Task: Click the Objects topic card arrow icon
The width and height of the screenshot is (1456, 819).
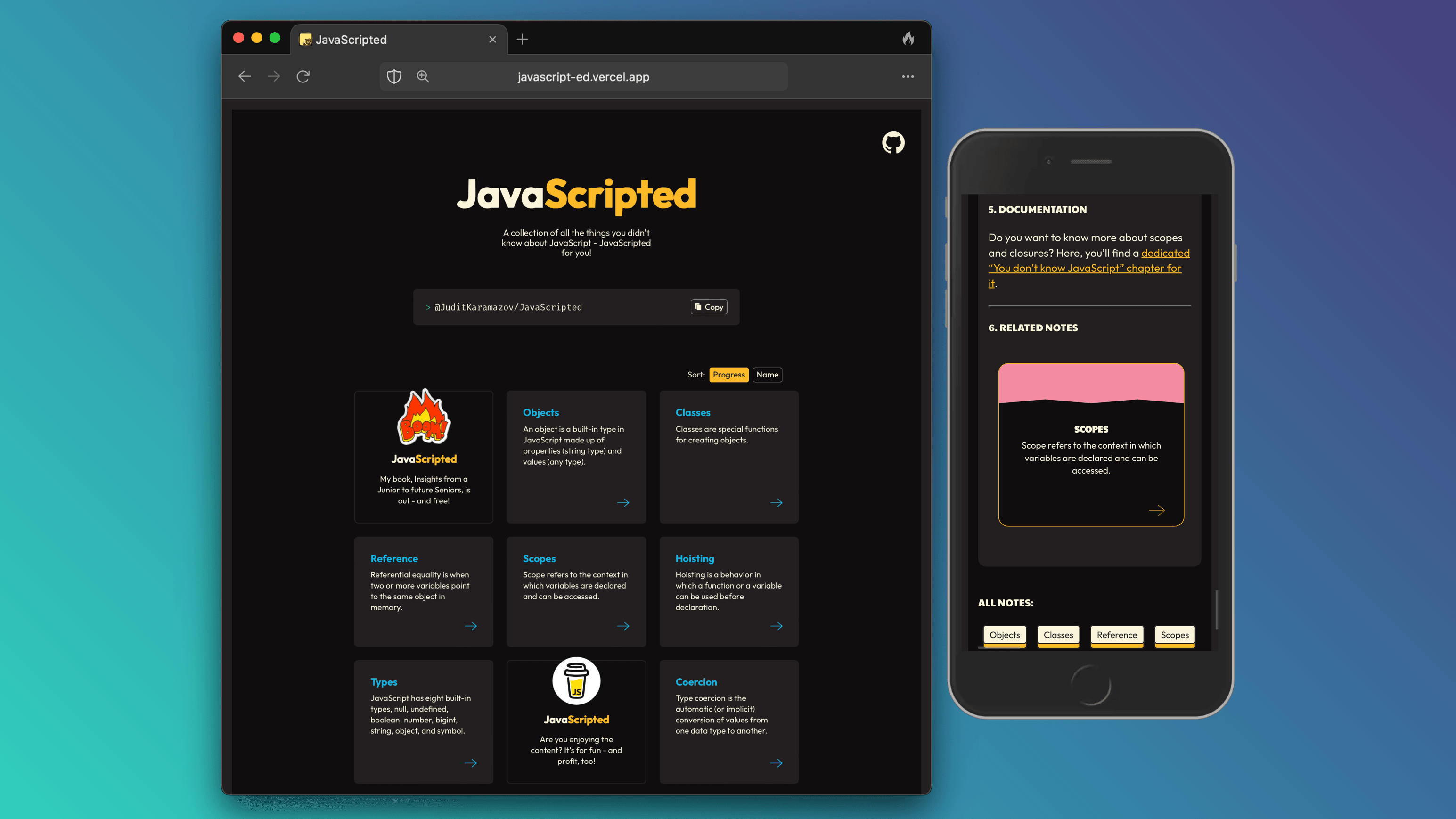Action: (x=623, y=502)
